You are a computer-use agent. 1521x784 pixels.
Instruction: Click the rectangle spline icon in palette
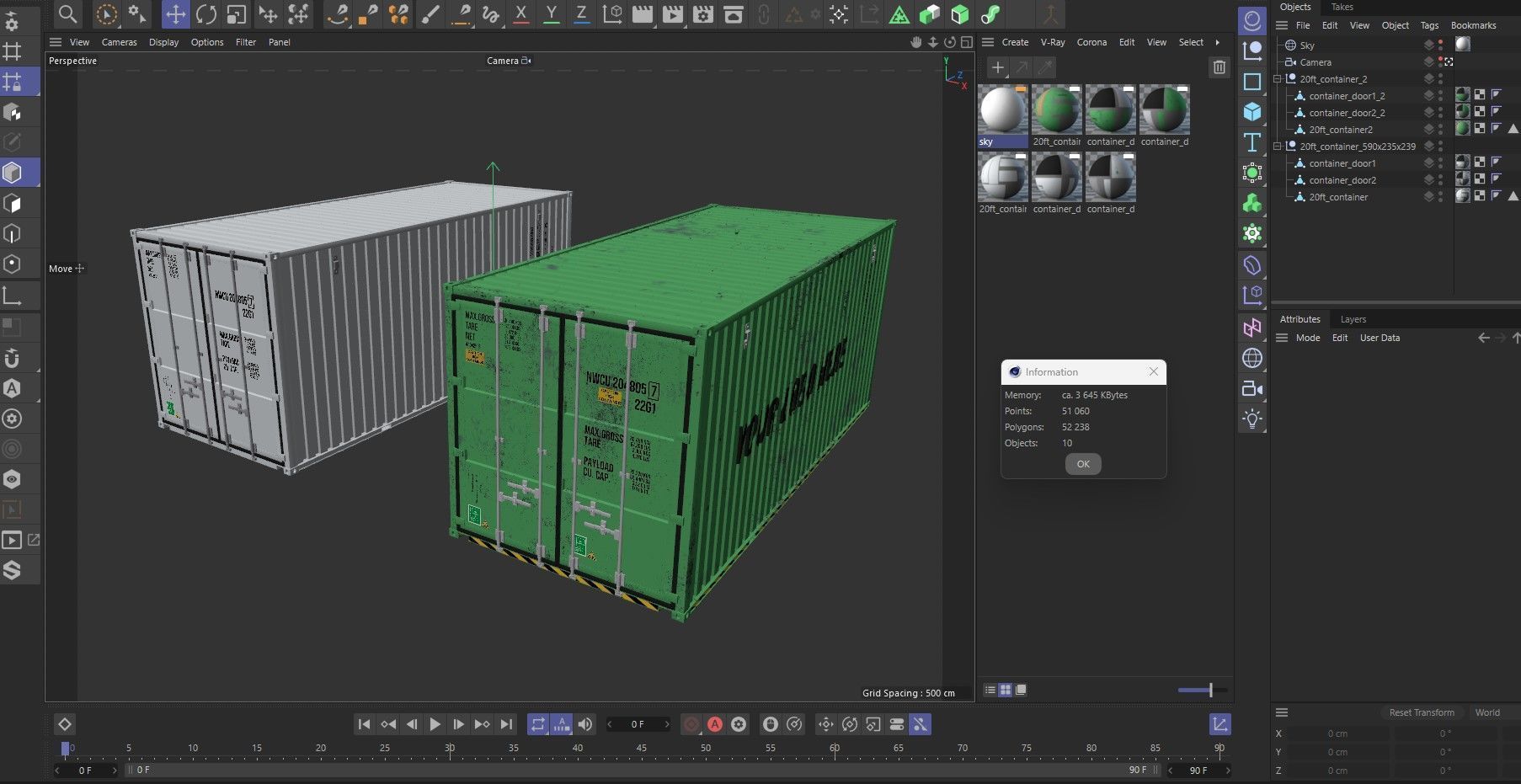click(1252, 81)
